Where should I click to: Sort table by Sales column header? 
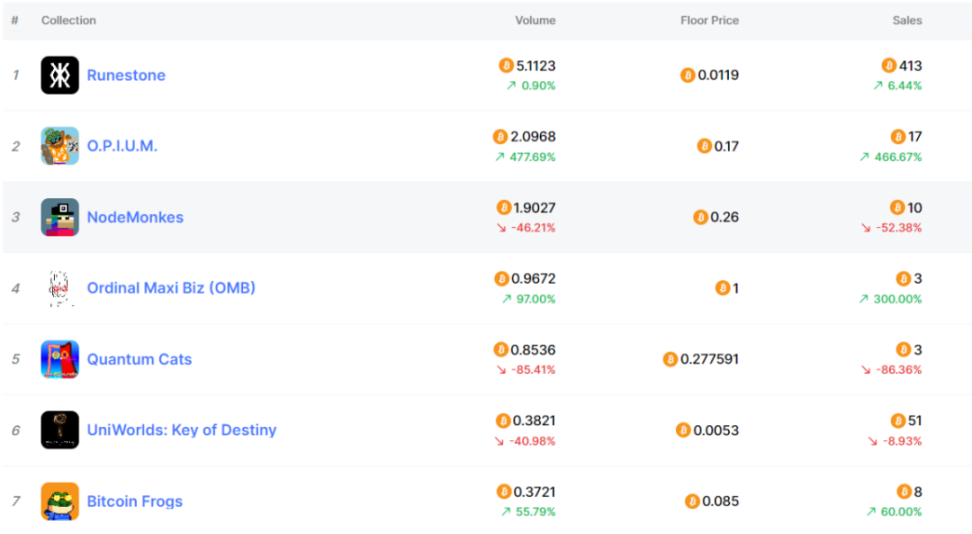point(907,20)
